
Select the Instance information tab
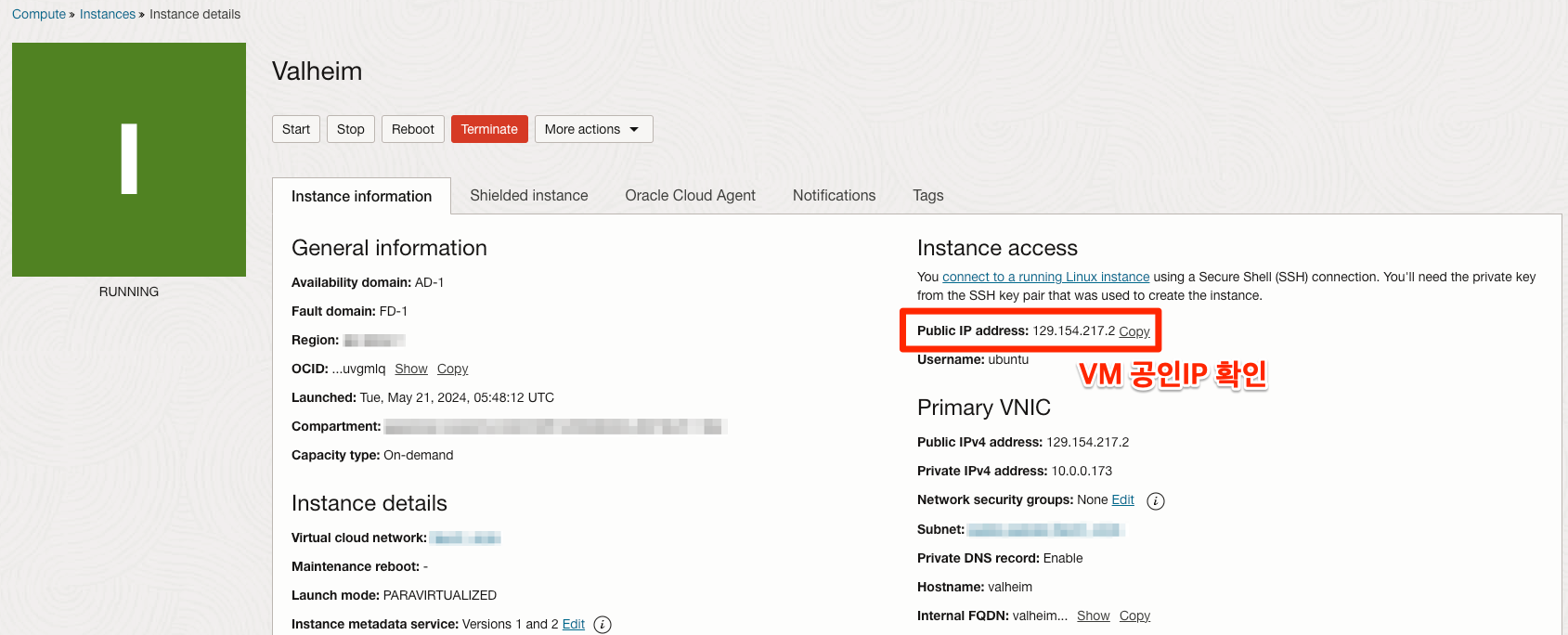[x=361, y=196]
